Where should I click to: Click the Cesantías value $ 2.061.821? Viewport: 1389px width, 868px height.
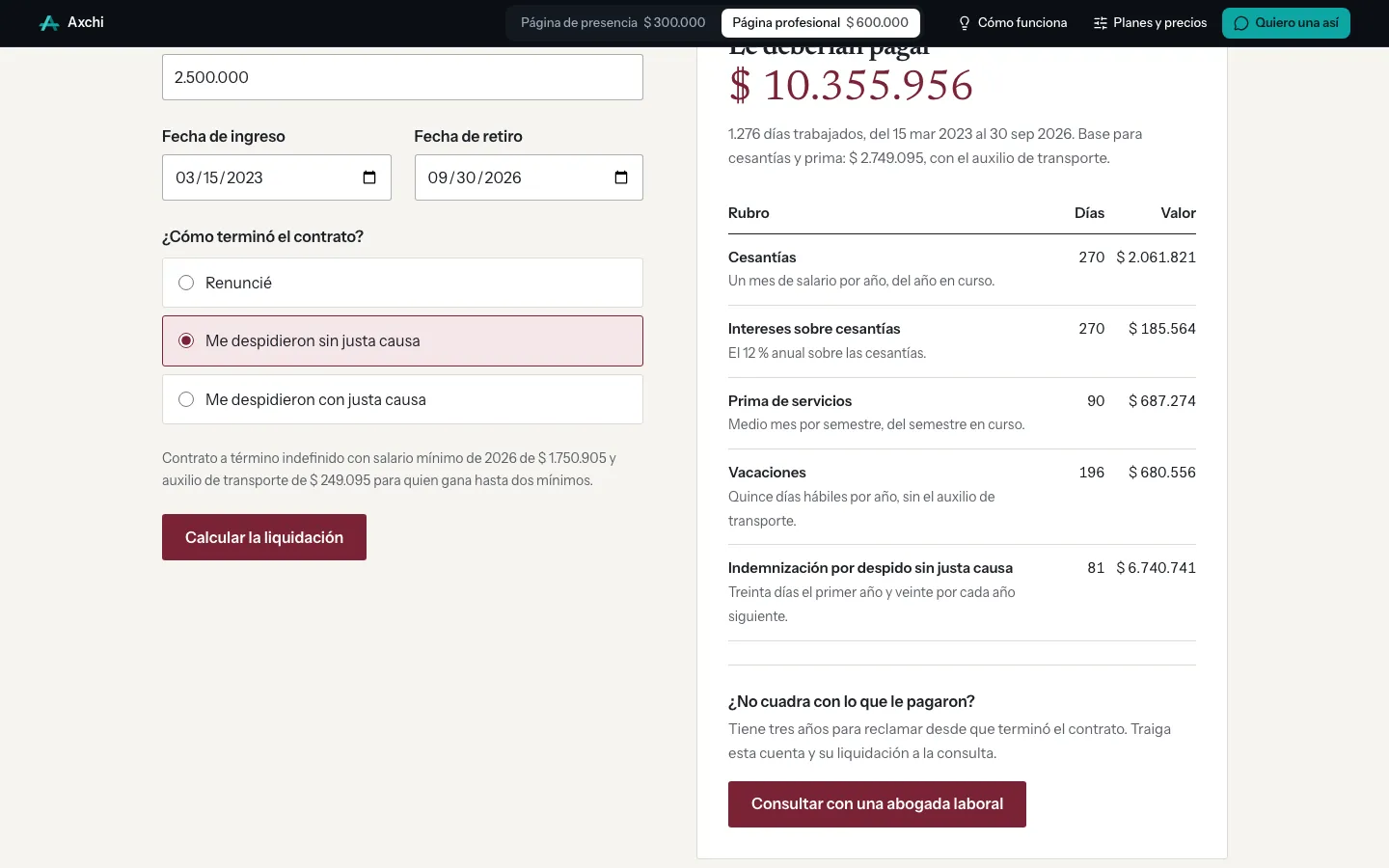(1156, 258)
